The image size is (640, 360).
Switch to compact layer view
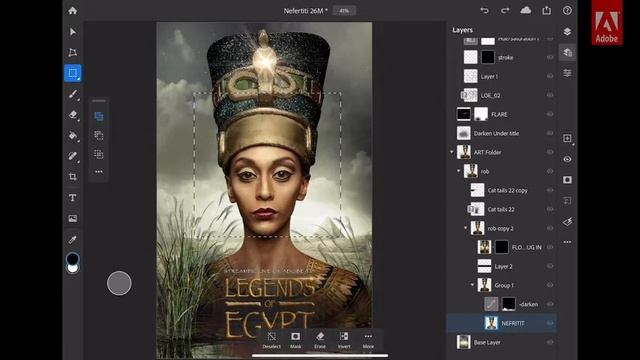[567, 32]
